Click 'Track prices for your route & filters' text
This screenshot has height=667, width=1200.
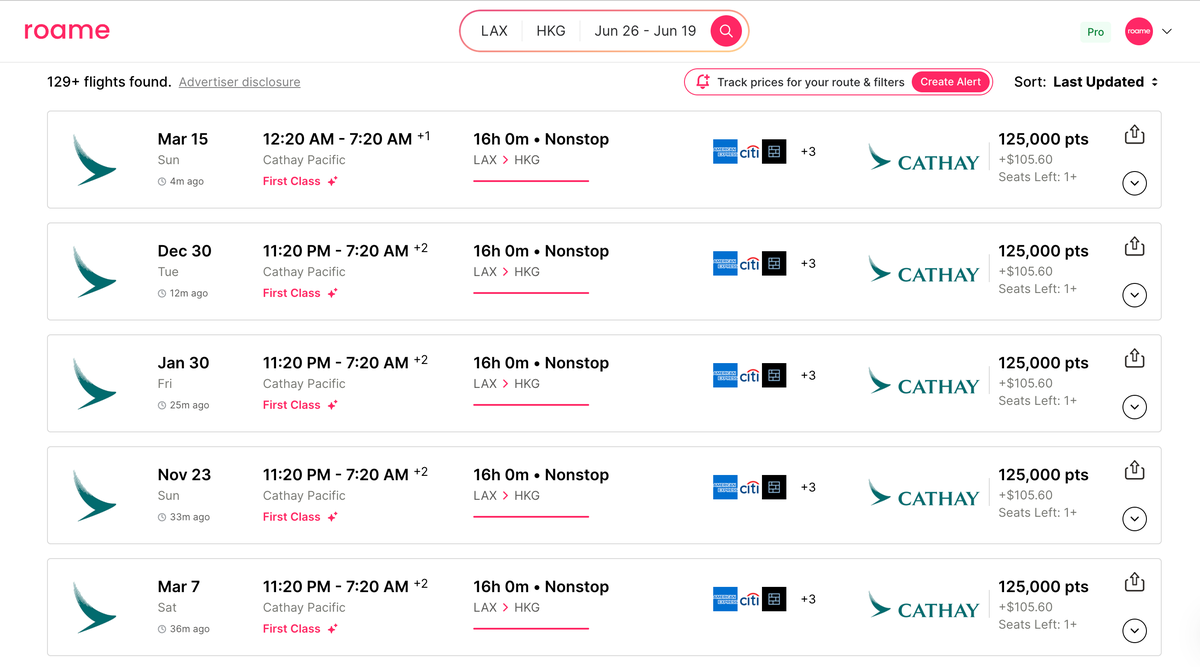[x=811, y=82]
